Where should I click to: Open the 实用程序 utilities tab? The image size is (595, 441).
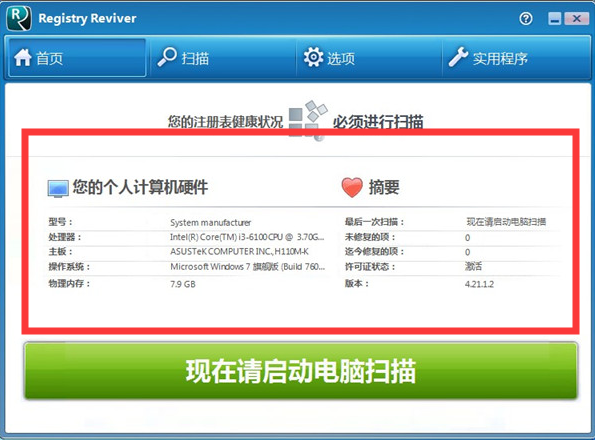coord(516,58)
